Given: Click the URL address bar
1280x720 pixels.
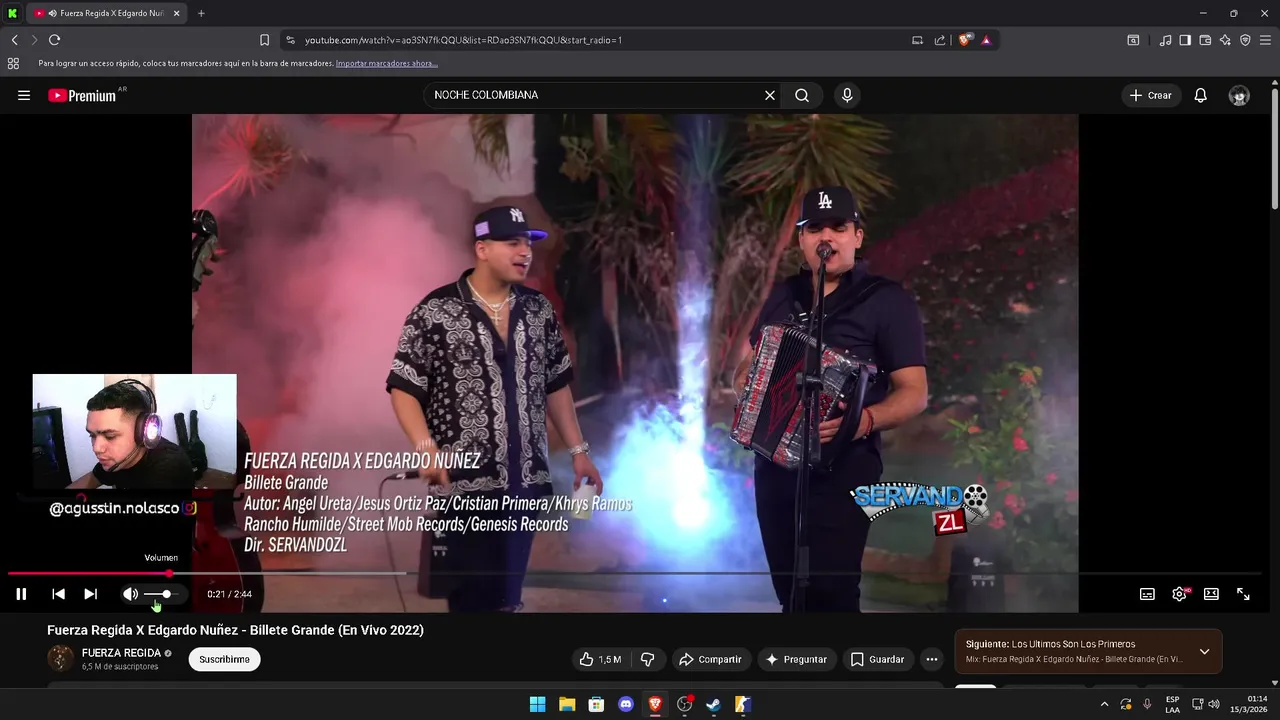Looking at the screenshot, I should click(600, 40).
